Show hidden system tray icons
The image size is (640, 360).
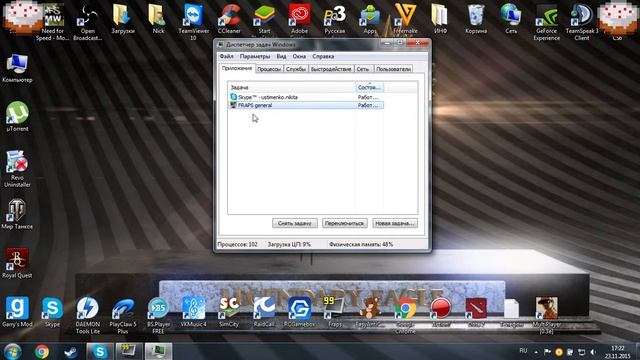coord(536,352)
